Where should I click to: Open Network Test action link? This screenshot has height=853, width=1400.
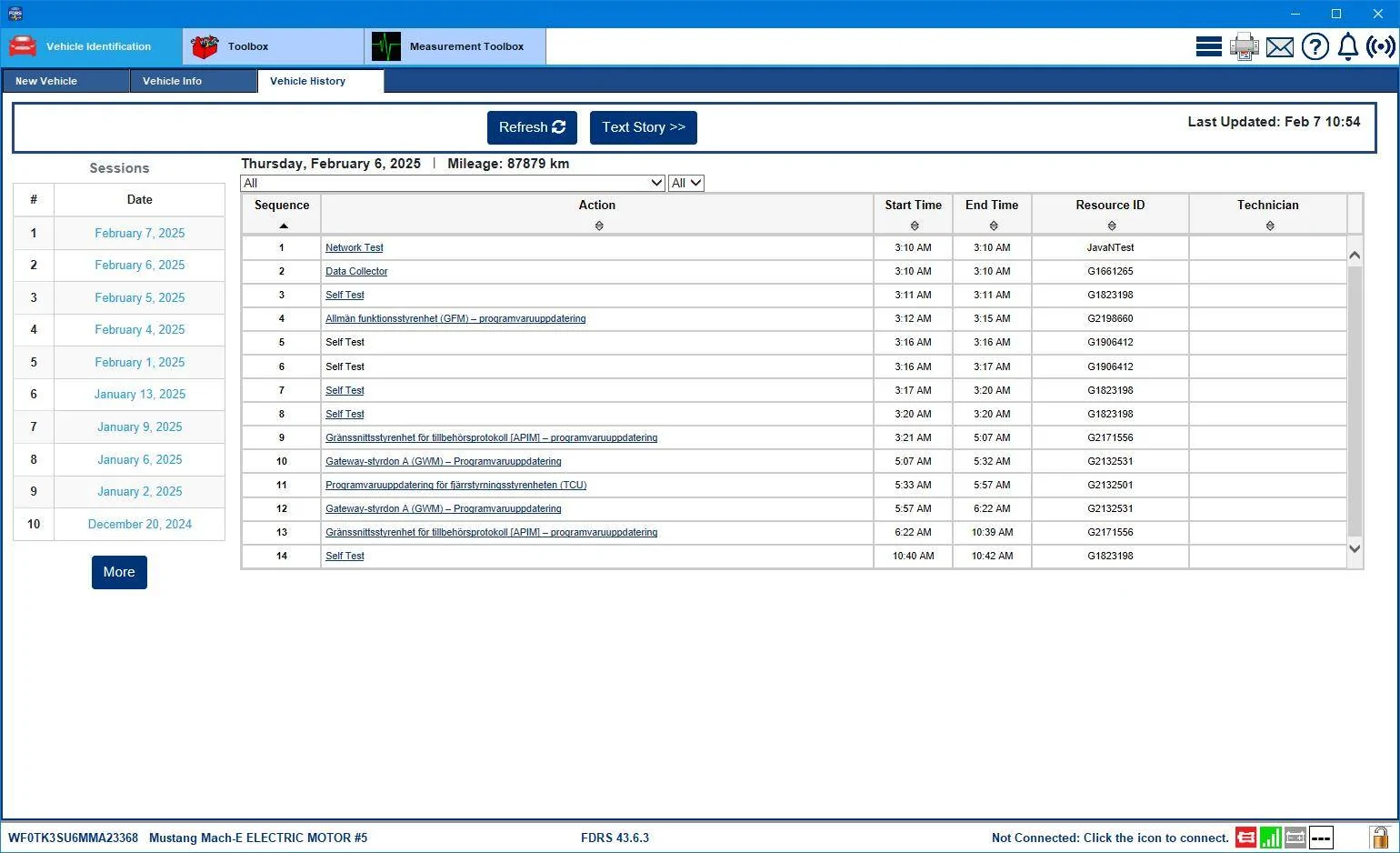(355, 247)
